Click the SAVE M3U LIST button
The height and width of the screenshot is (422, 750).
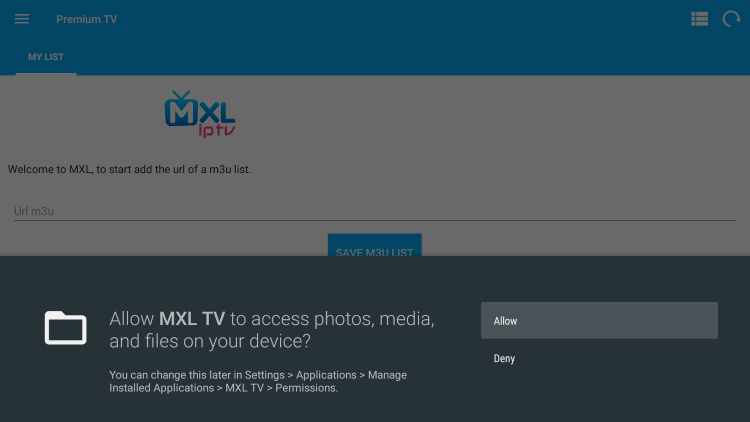coord(375,245)
